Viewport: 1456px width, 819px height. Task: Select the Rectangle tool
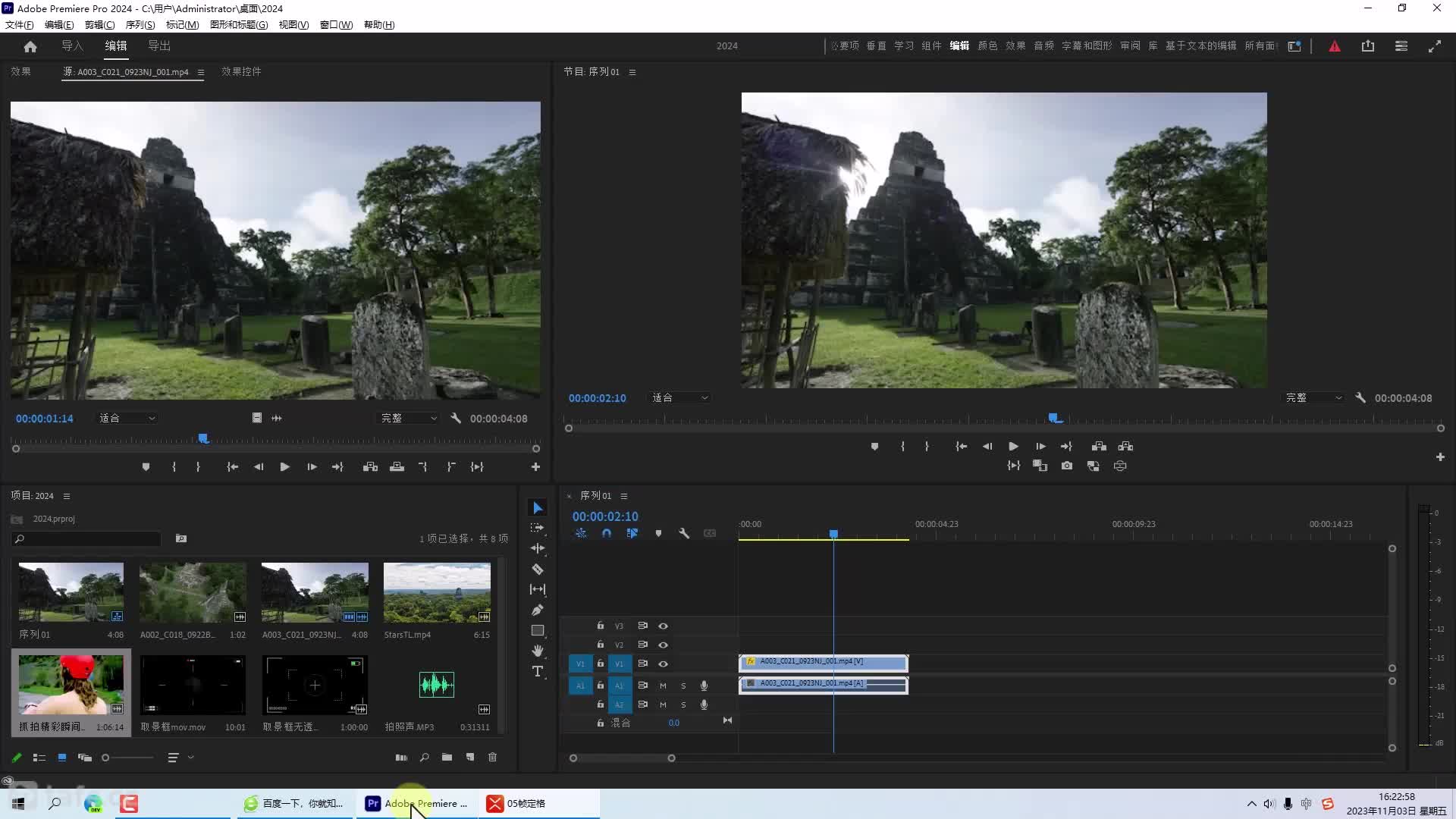[x=538, y=630]
